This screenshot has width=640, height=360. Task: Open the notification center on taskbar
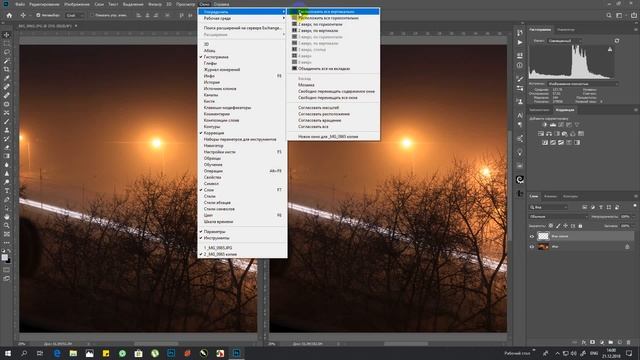pos(629,353)
